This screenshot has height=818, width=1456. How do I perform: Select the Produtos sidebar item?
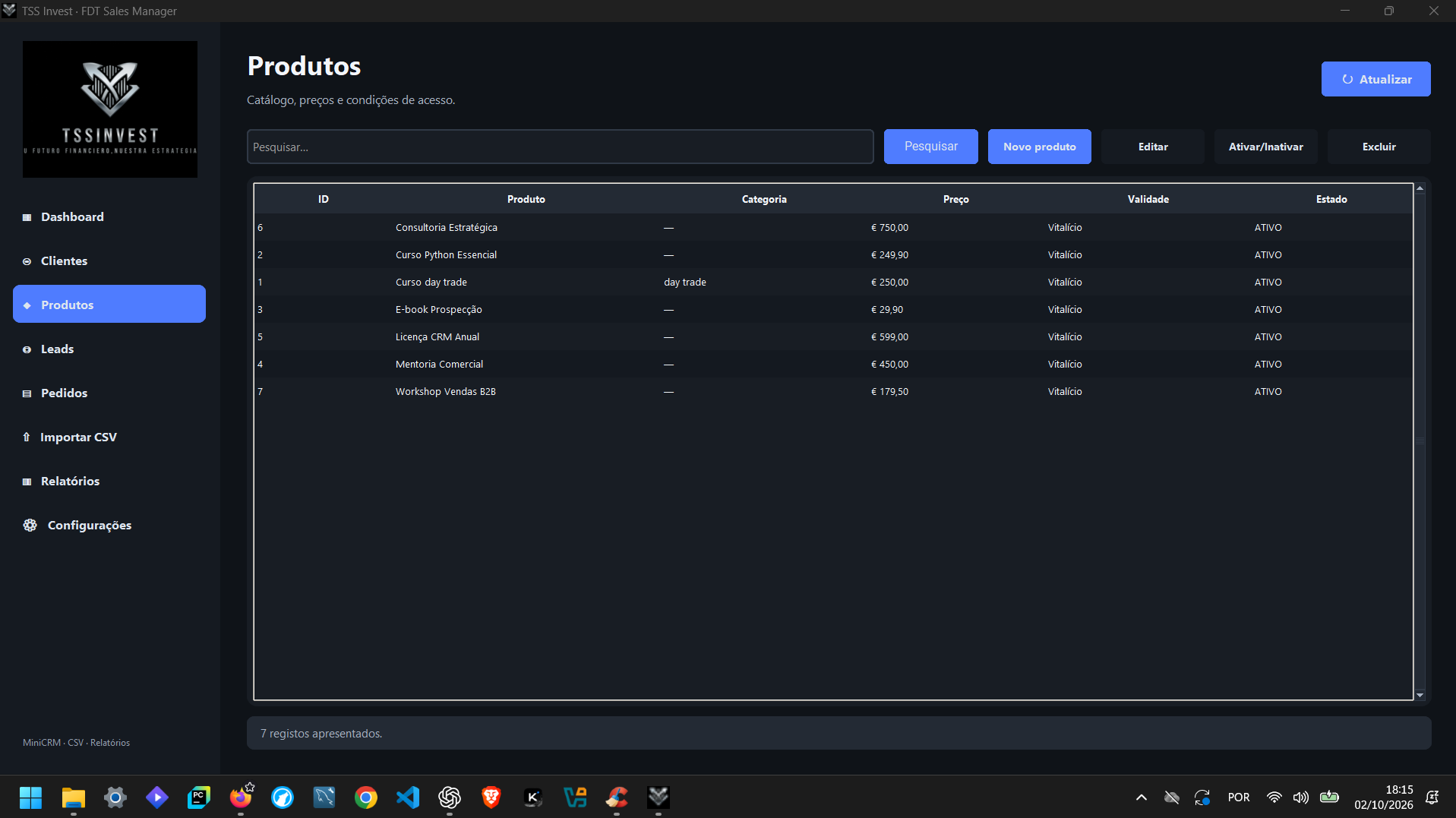coord(109,305)
